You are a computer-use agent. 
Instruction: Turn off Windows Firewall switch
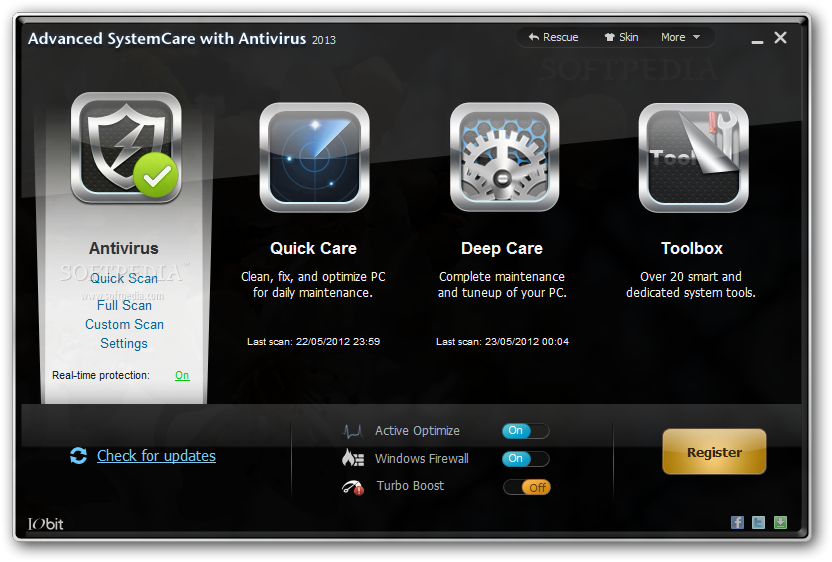pos(525,459)
